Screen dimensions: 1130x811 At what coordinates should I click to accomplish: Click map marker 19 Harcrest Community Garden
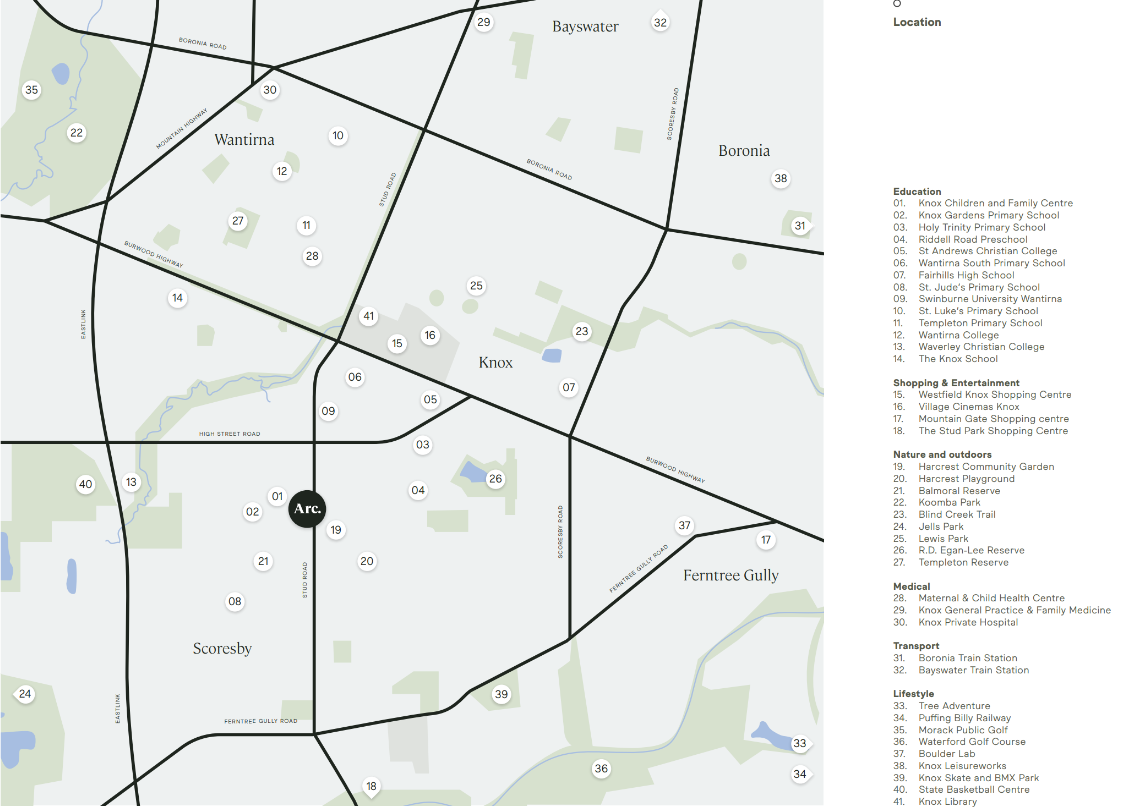click(x=336, y=530)
